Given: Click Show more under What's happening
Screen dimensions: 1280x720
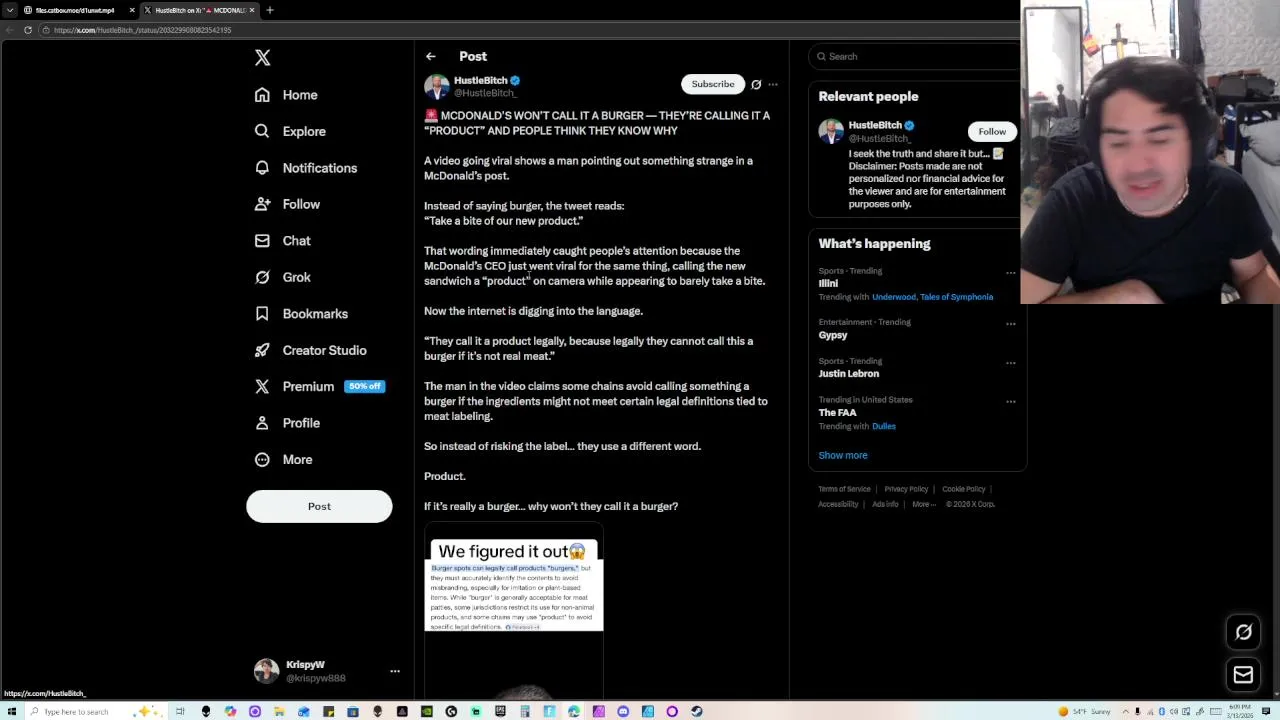Looking at the screenshot, I should click(x=843, y=455).
